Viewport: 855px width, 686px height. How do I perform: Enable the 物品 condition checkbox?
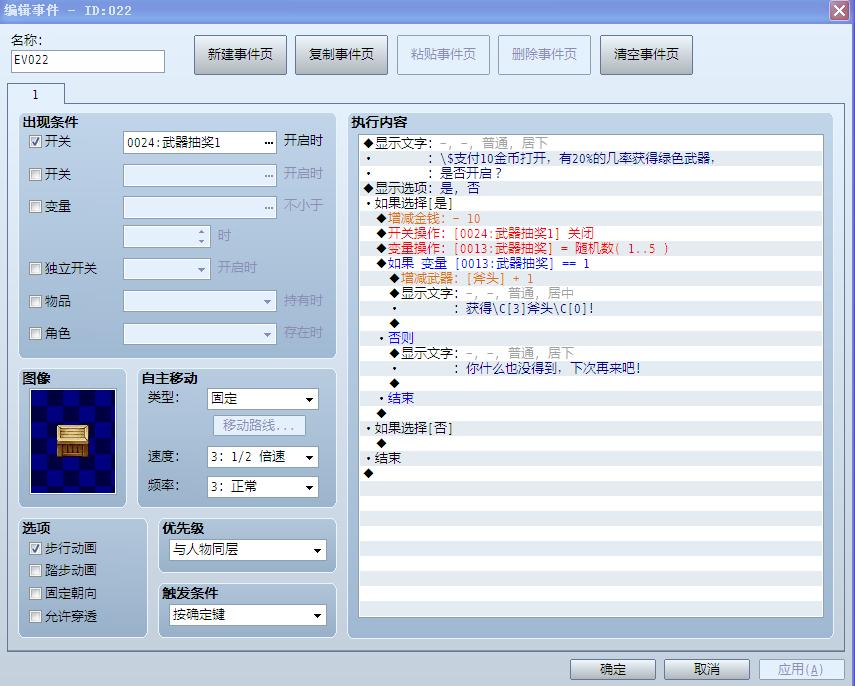tap(35, 301)
